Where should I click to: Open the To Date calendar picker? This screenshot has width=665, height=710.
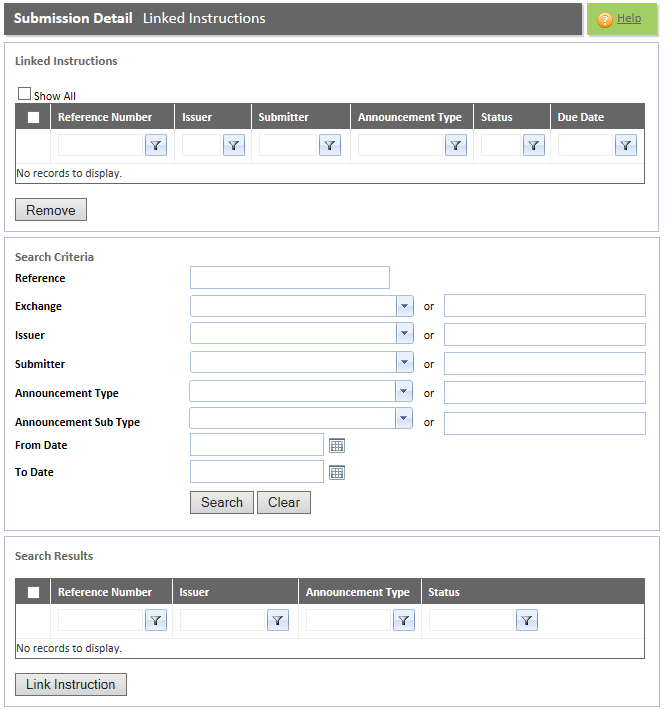337,472
